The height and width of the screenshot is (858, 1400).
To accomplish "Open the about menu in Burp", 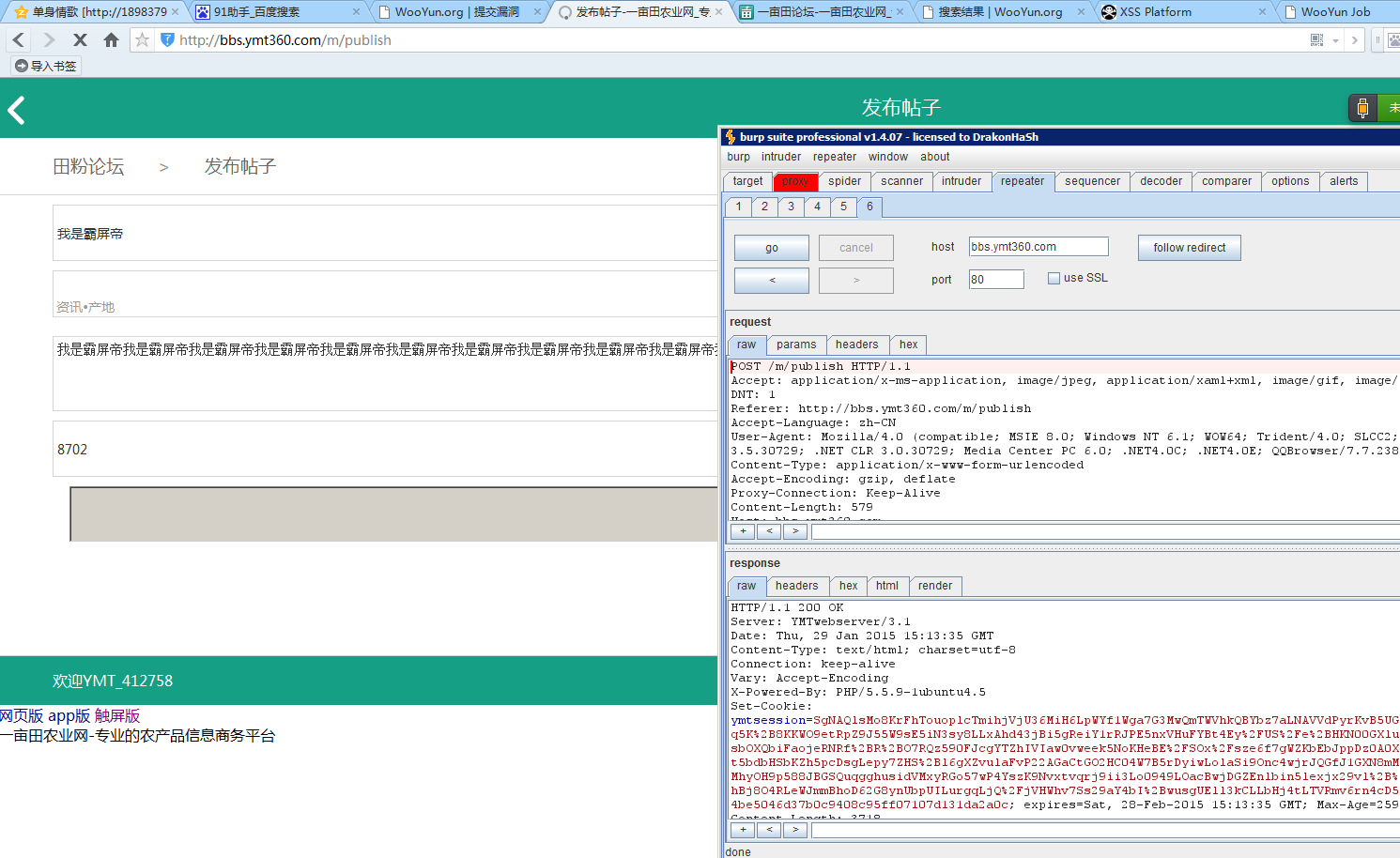I will pyautogui.click(x=935, y=157).
